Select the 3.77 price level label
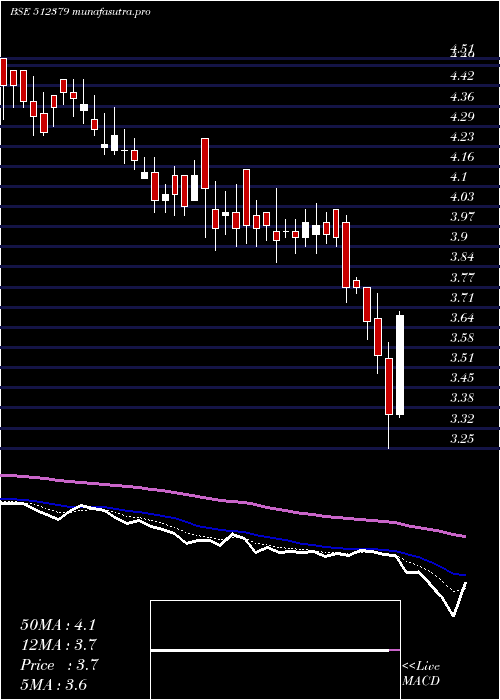 coord(462,277)
